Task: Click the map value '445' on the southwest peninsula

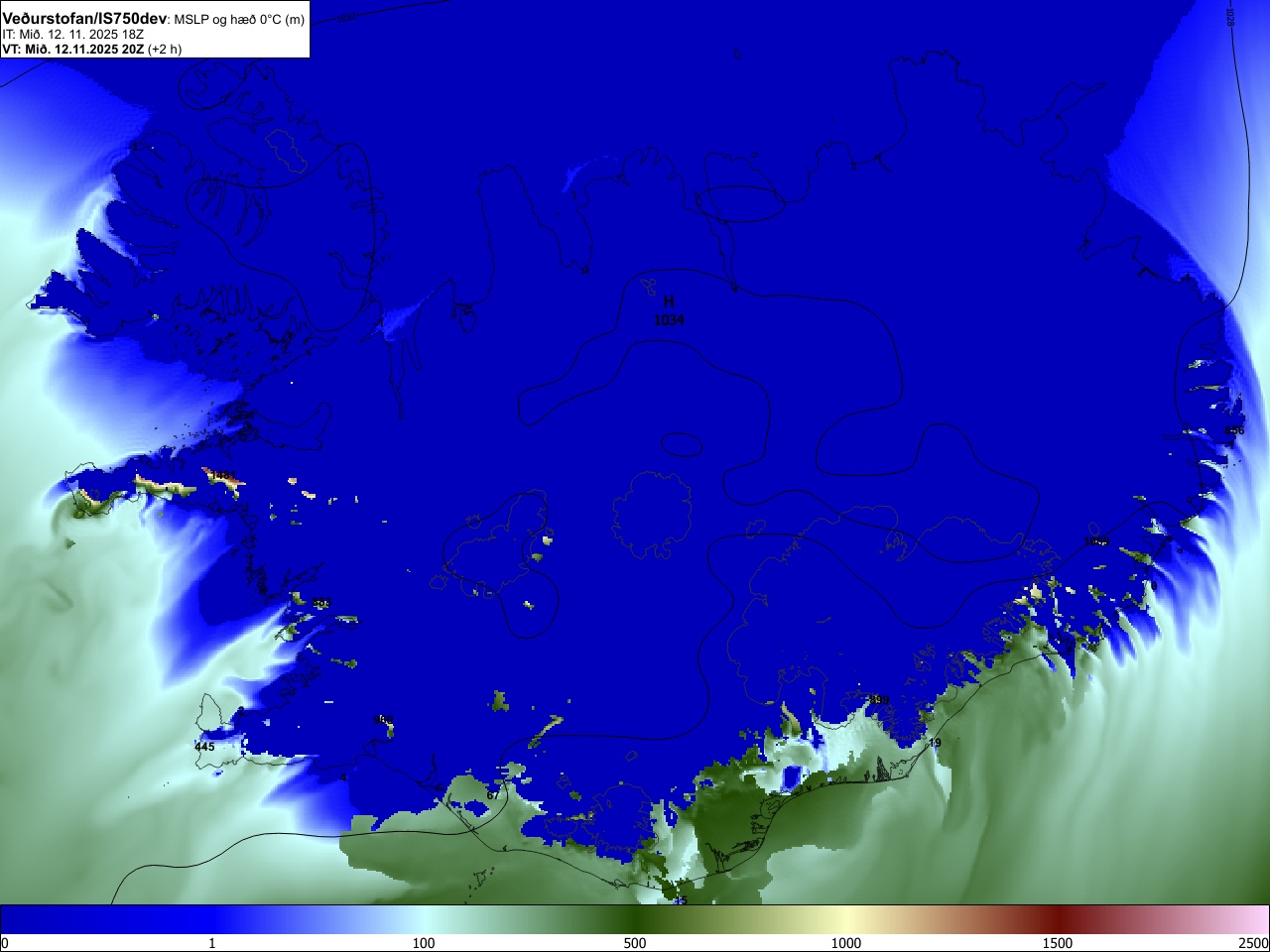Action: pyautogui.click(x=204, y=747)
